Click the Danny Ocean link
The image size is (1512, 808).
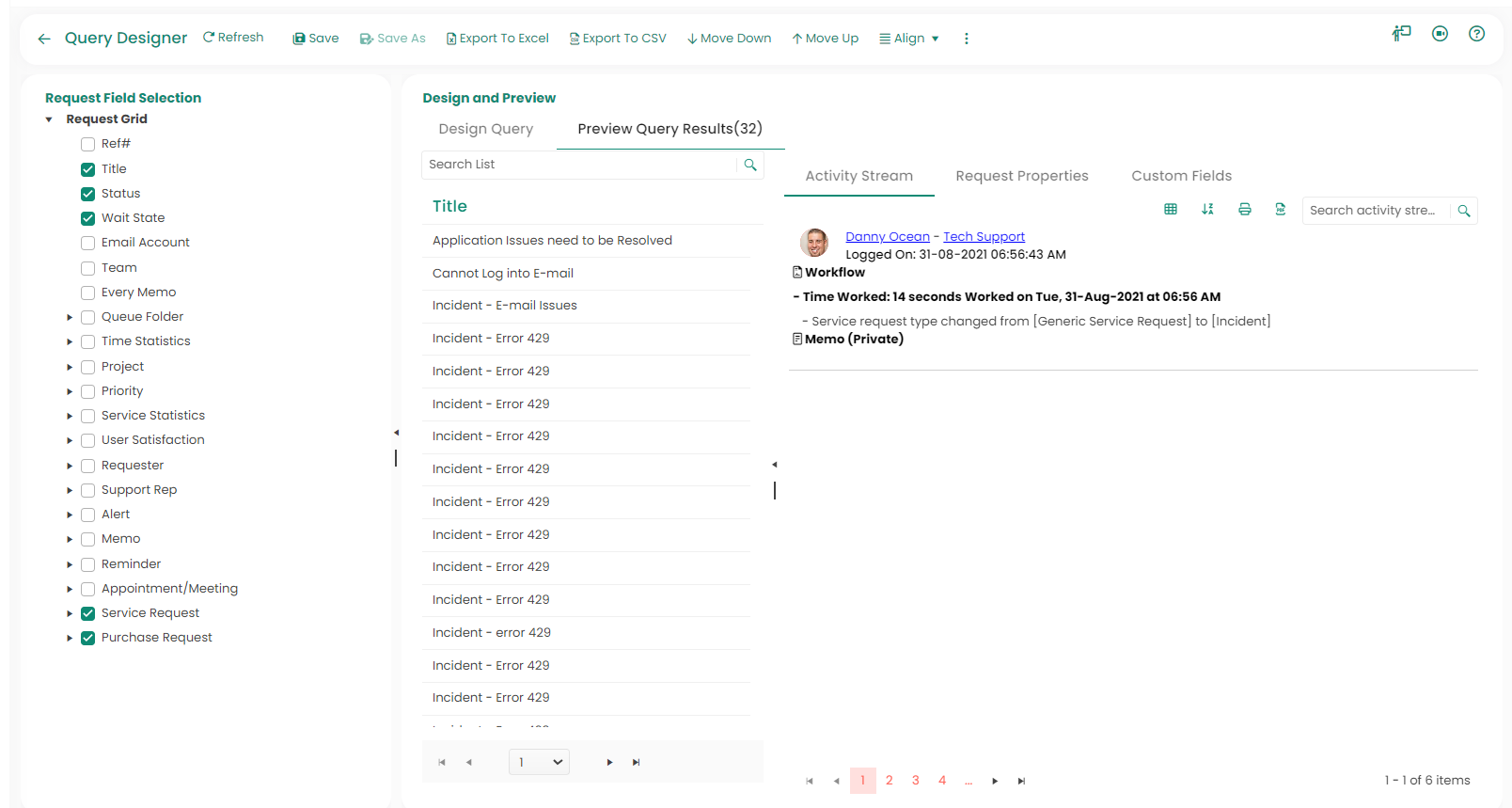coord(887,237)
